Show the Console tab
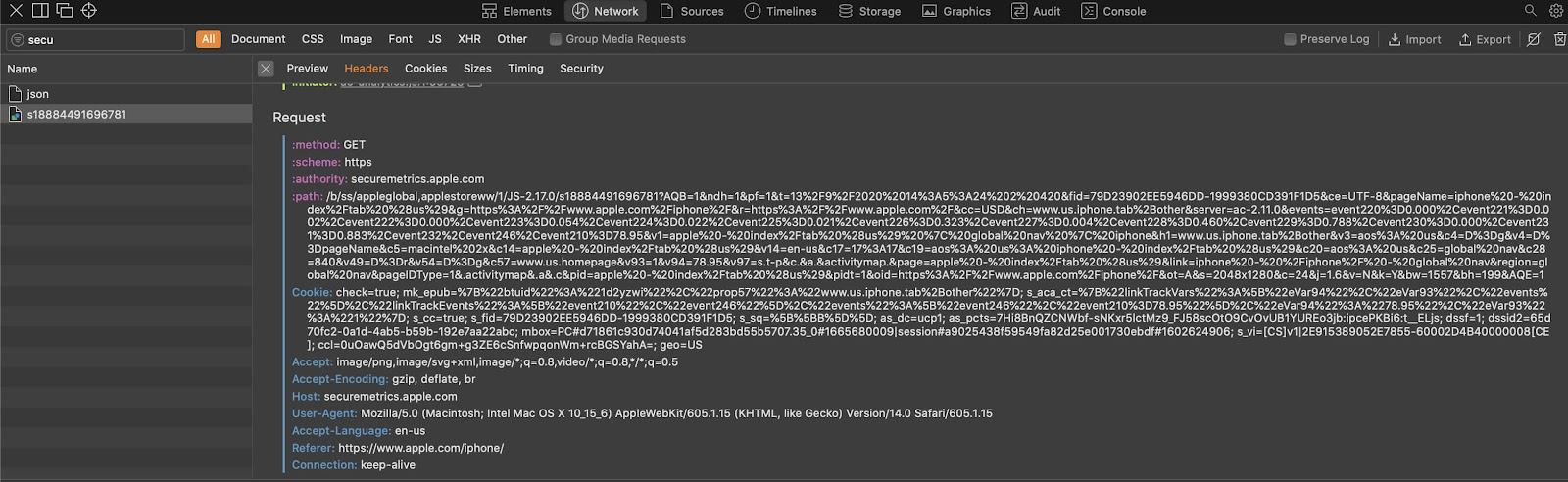The image size is (1568, 482). tap(1113, 11)
